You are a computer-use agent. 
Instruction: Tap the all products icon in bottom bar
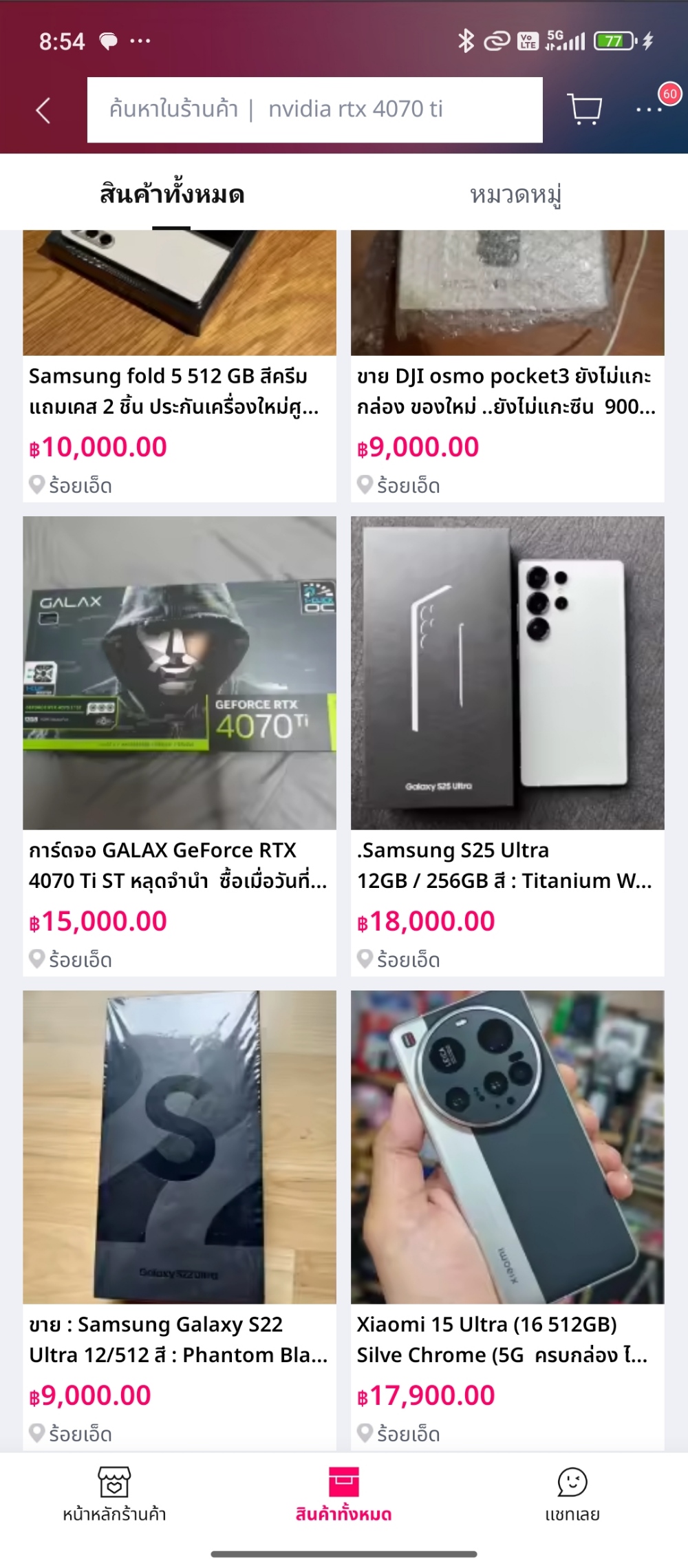343,1481
